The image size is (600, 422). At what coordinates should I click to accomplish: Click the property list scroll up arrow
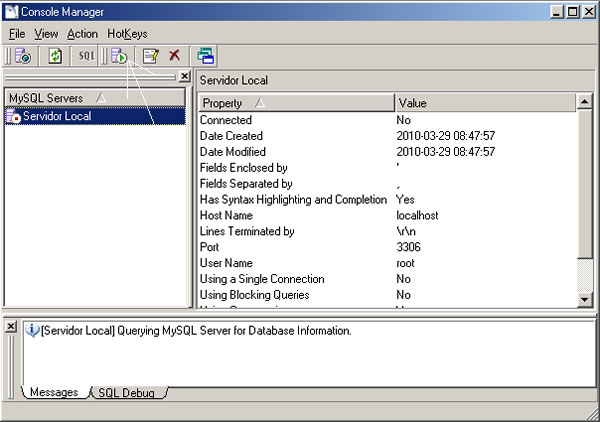(584, 101)
